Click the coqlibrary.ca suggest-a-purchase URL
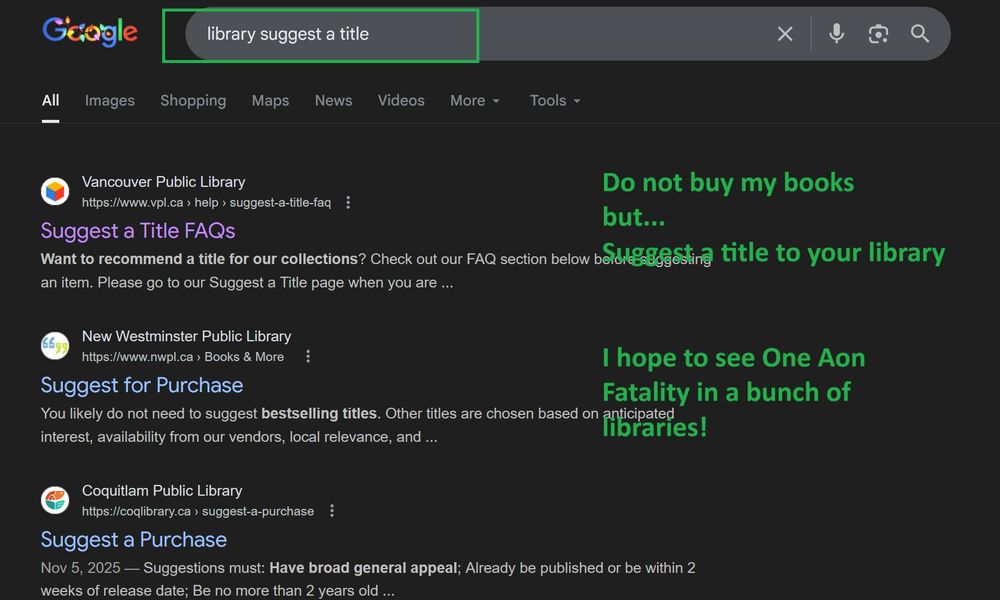1000x600 pixels. click(198, 511)
